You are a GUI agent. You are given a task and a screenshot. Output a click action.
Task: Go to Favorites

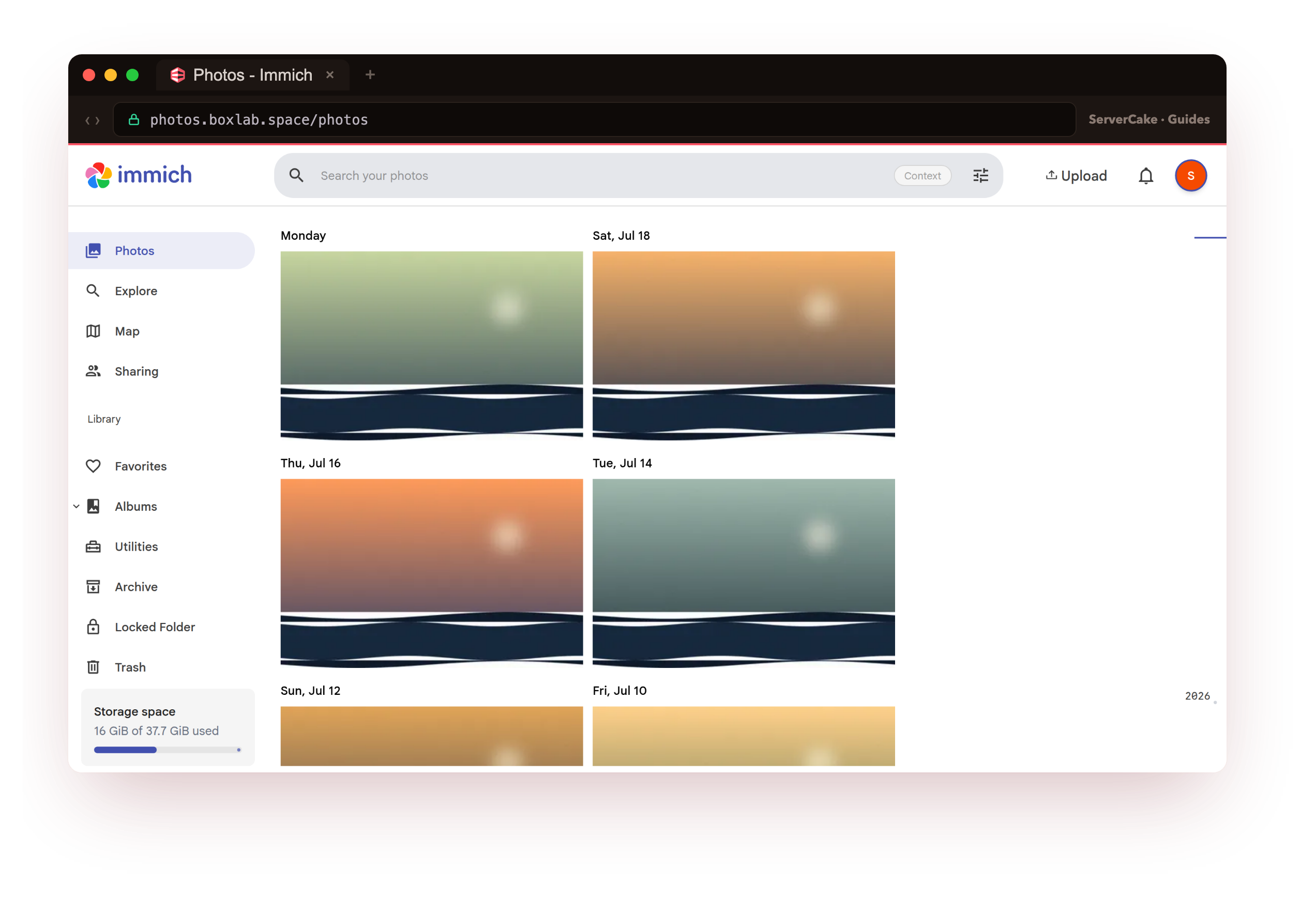[161, 466]
